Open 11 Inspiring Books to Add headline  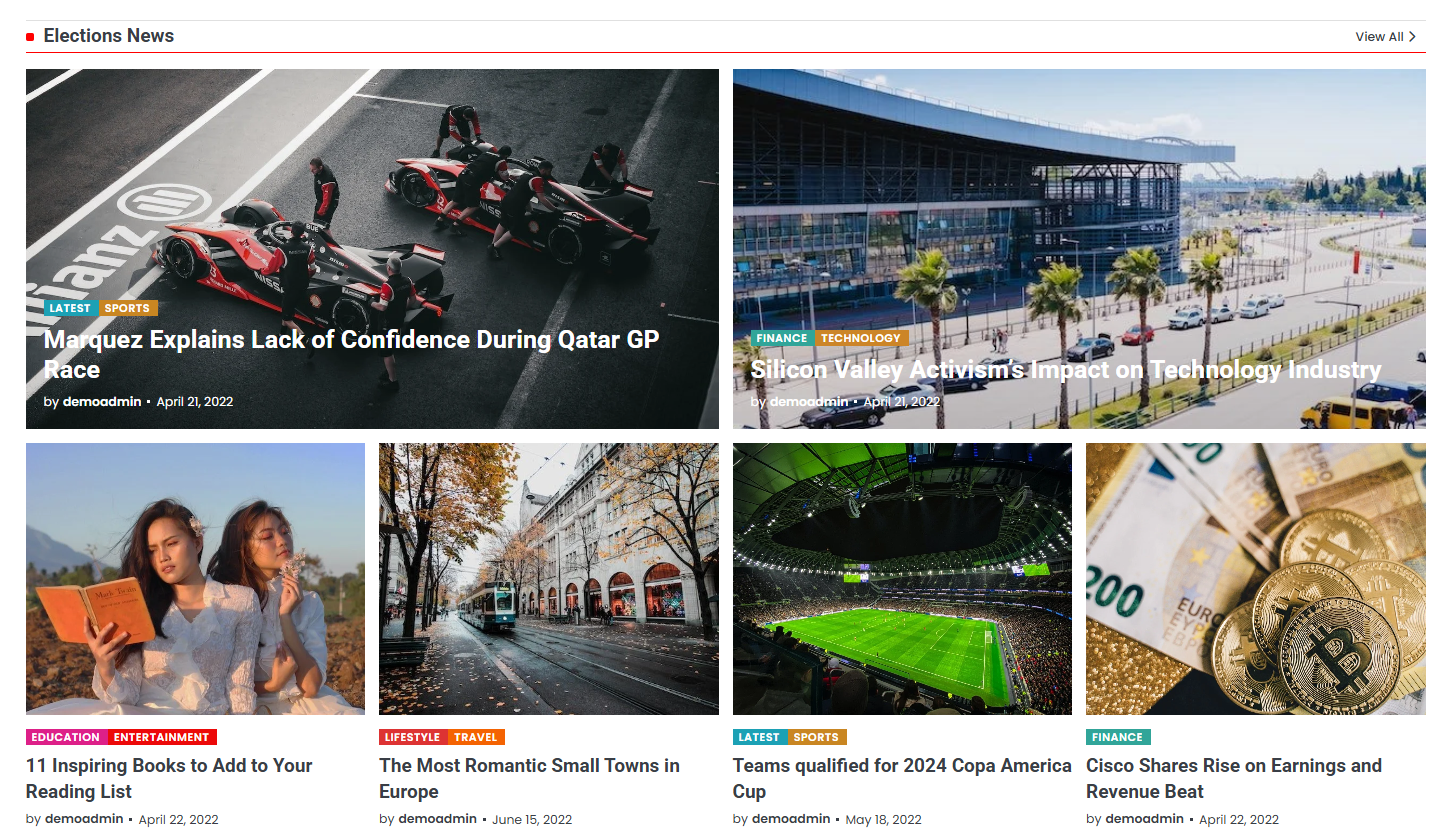169,778
